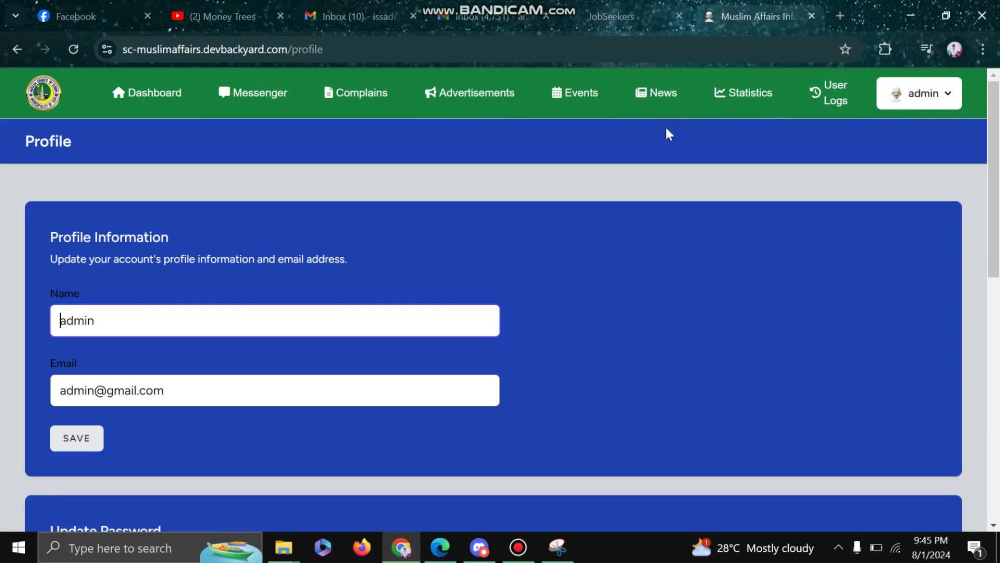Open a new browser tab
1000x563 pixels.
point(840,16)
